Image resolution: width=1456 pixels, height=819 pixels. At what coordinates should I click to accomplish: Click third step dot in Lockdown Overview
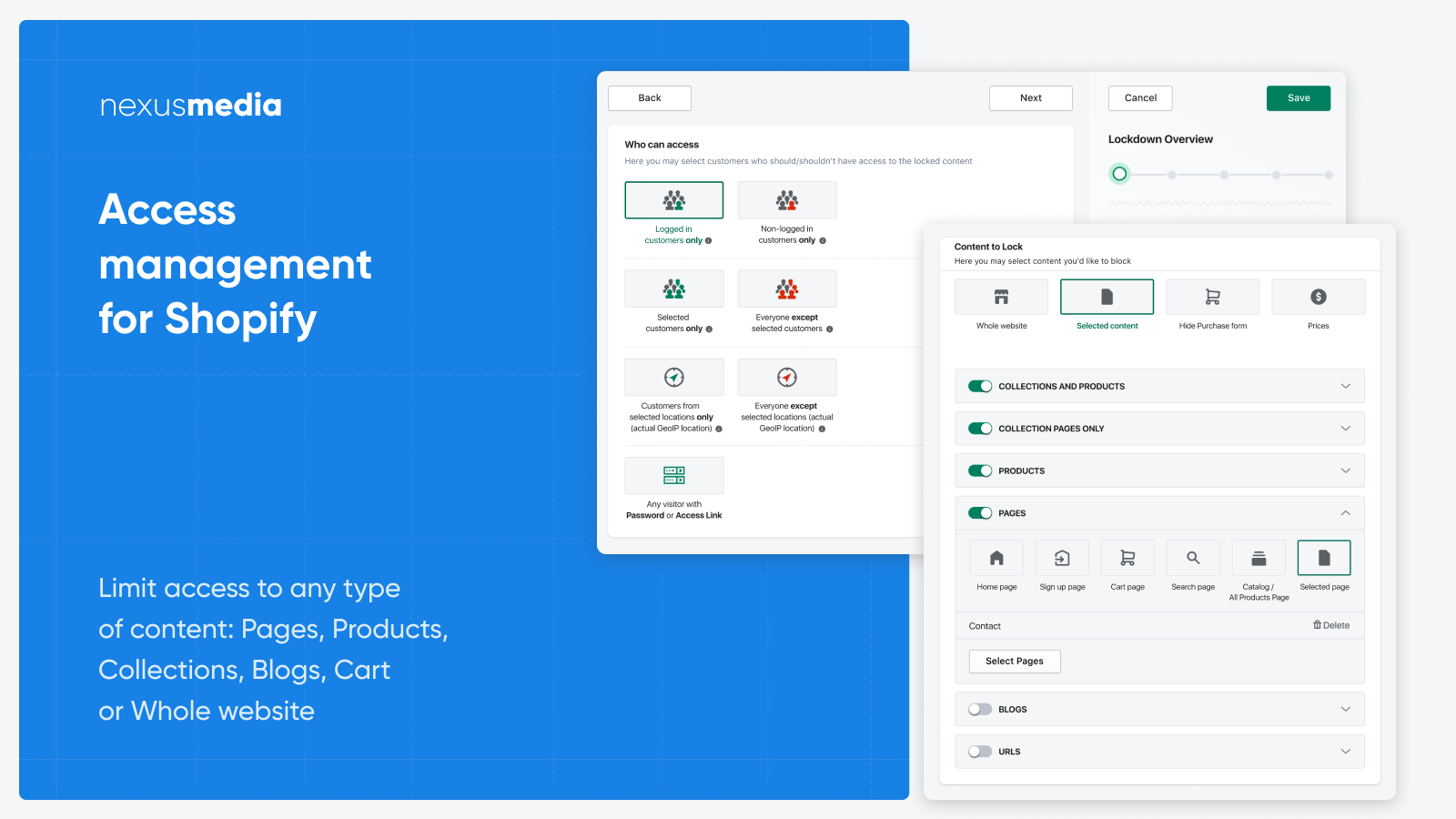[1224, 175]
